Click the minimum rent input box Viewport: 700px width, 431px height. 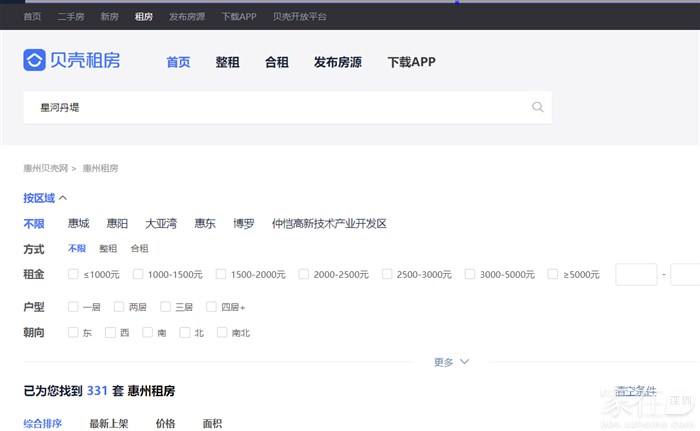click(x=635, y=274)
